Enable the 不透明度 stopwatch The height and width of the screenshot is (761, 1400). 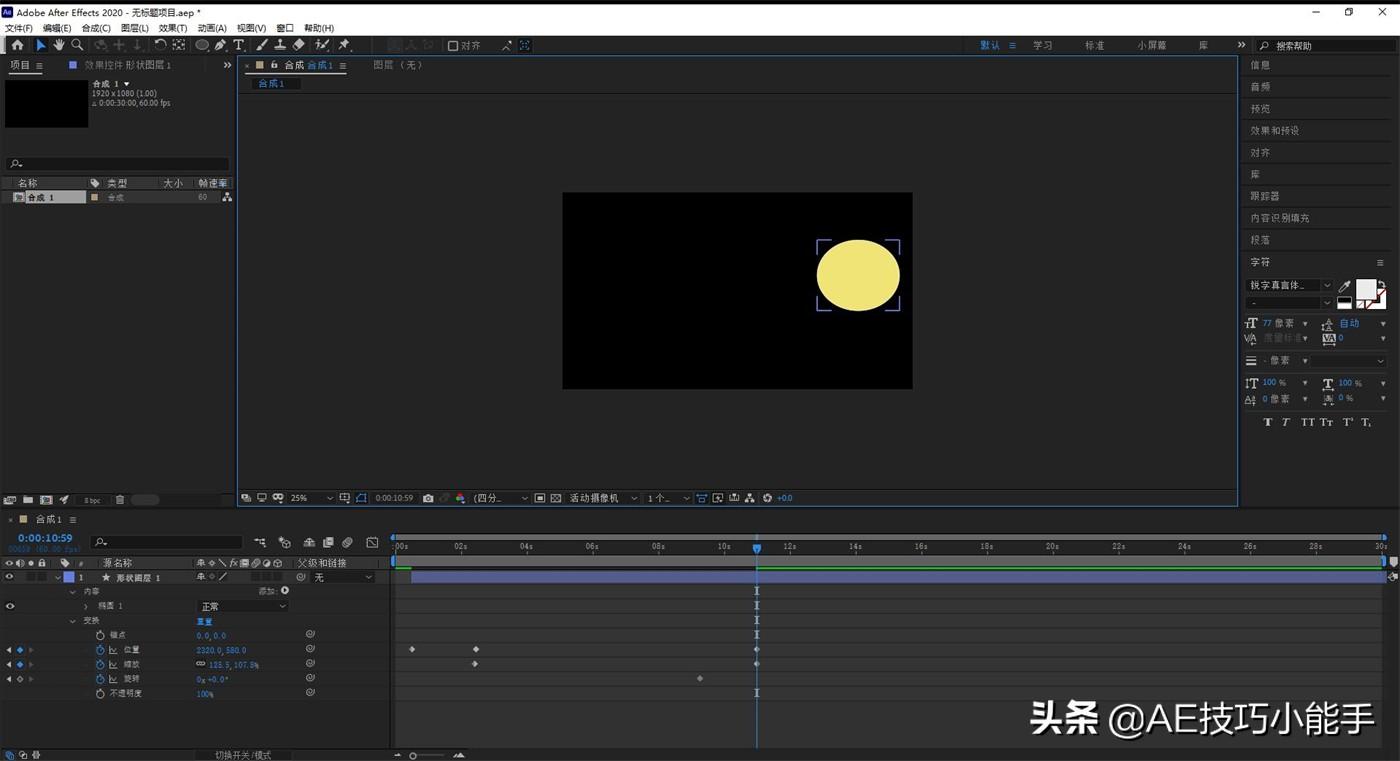[100, 693]
